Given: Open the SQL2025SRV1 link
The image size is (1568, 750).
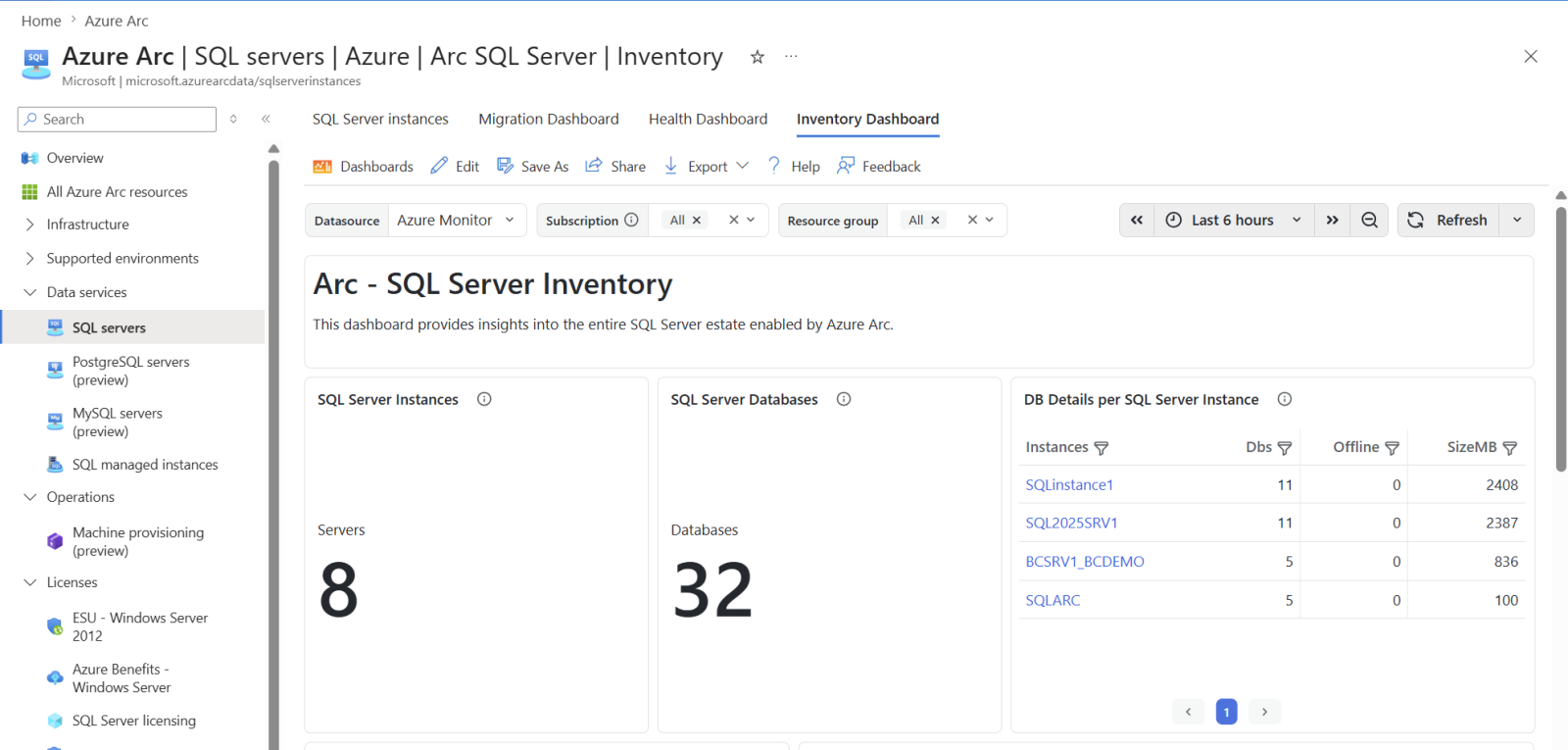Looking at the screenshot, I should pyautogui.click(x=1071, y=524).
